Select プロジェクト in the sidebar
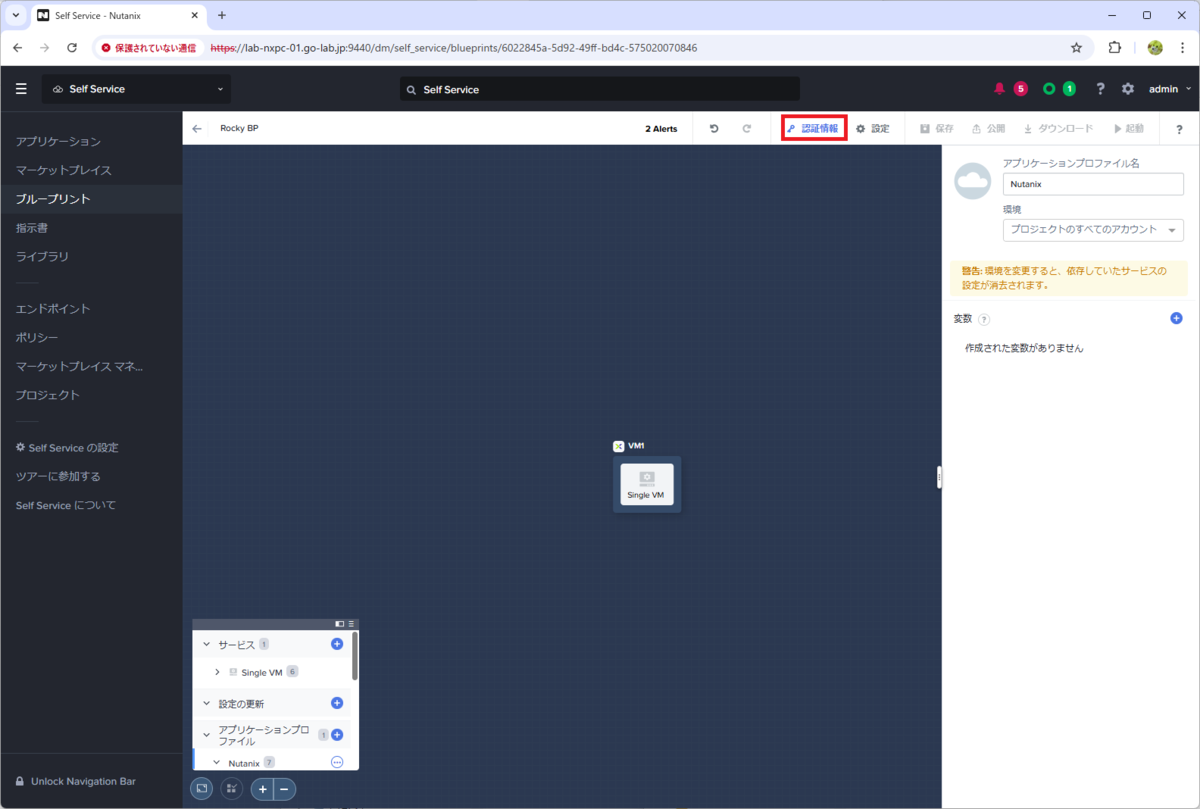The height and width of the screenshot is (809, 1200). 47,395
